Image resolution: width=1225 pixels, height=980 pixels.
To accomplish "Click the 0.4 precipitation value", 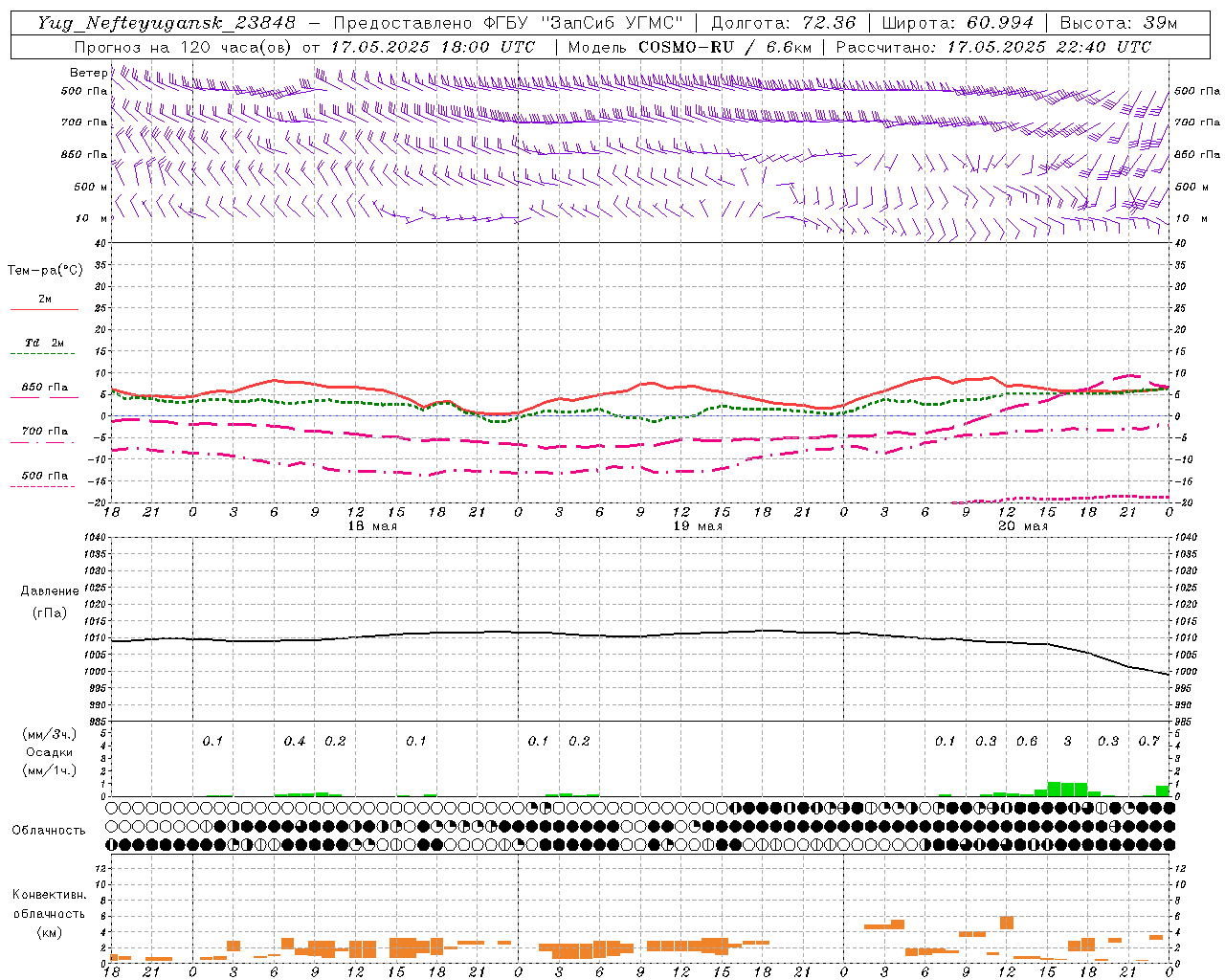I will point(295,742).
